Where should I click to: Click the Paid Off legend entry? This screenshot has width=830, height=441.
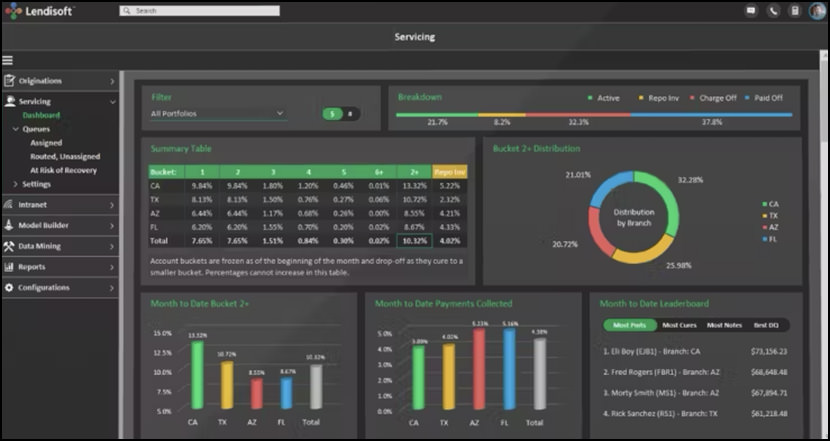(x=764, y=98)
